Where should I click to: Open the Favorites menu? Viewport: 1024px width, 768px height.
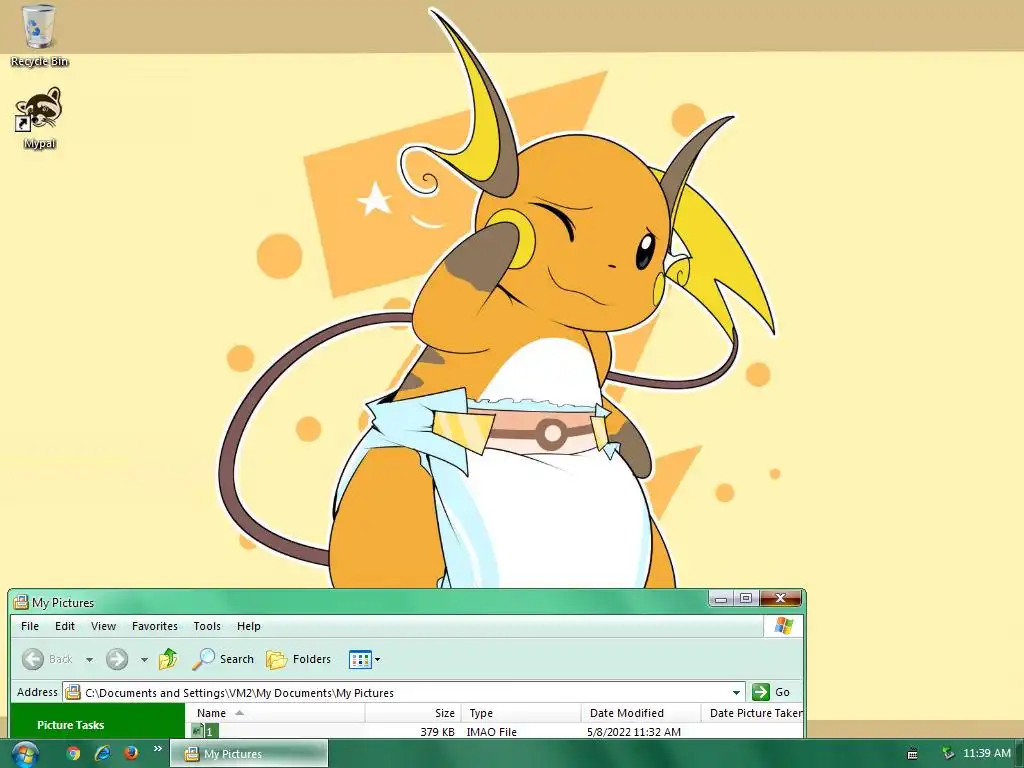[x=155, y=626]
